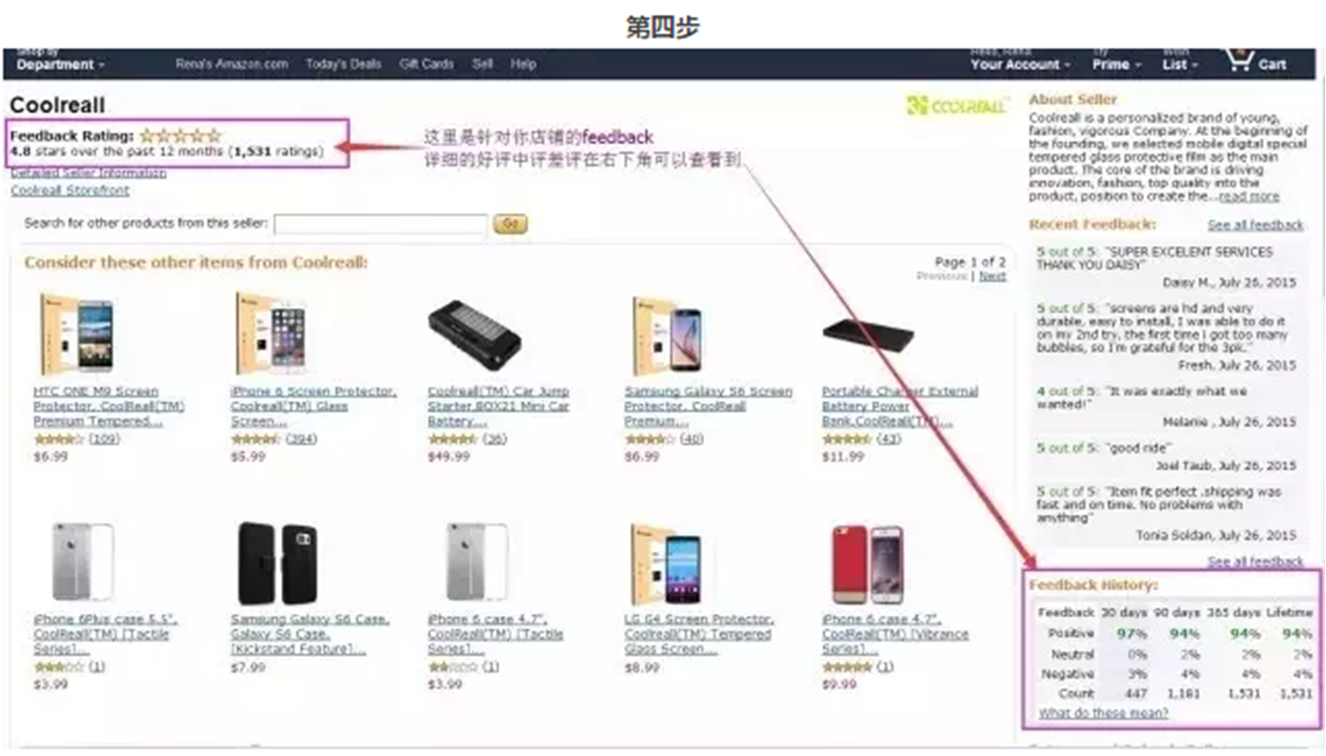View the black Samsung Galaxy S6 Case image
The image size is (1326, 756).
coord(277,563)
